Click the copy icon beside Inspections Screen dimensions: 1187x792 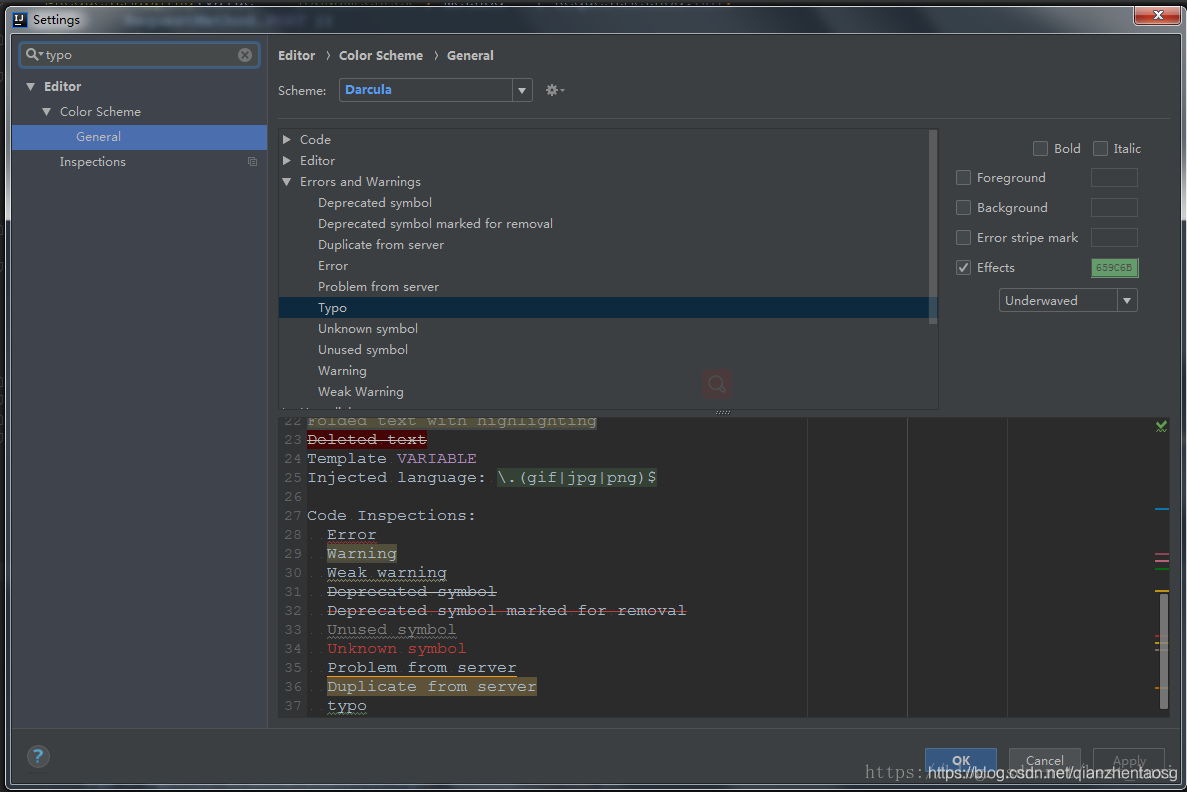[x=252, y=161]
